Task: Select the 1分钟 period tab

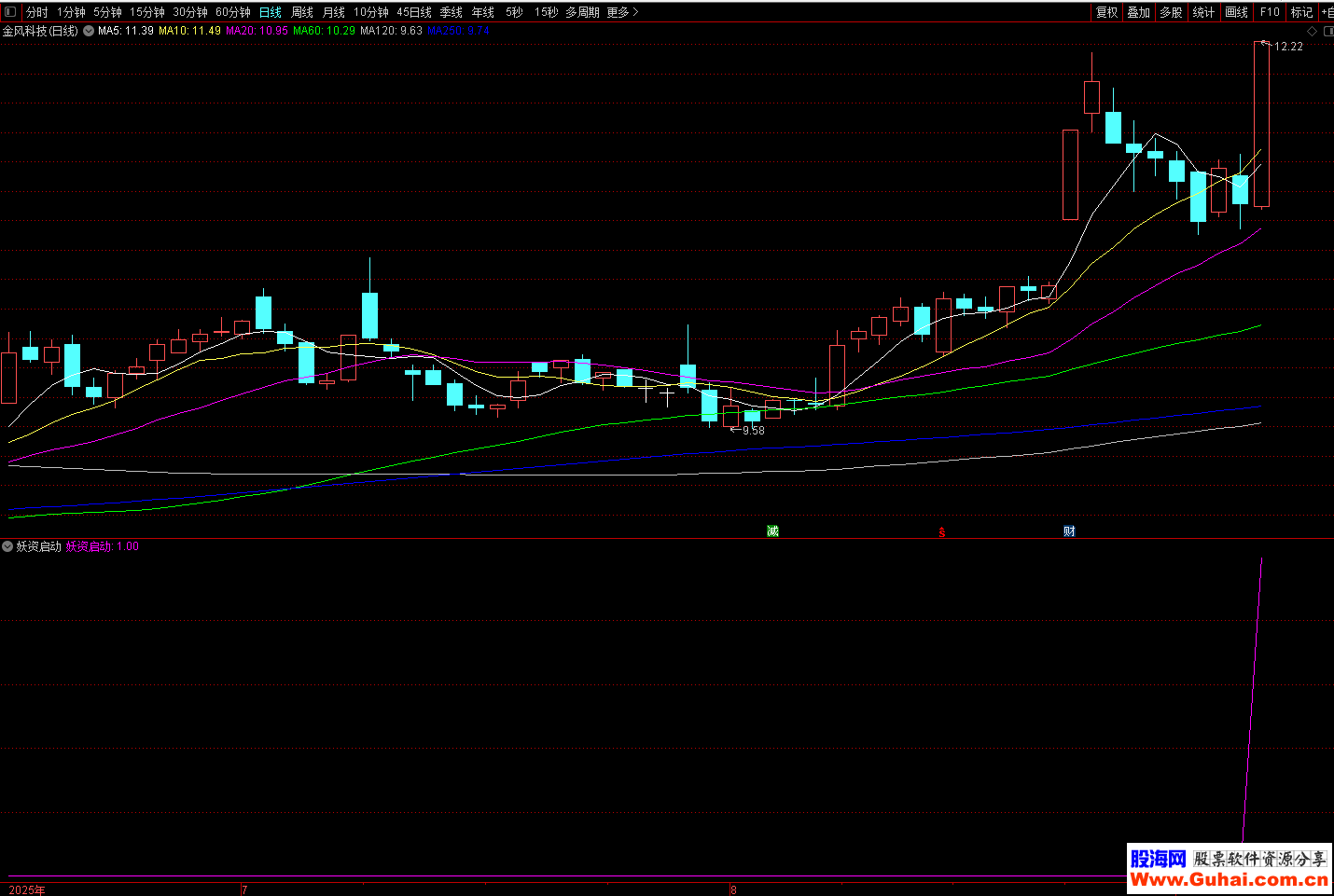Action: click(71, 12)
